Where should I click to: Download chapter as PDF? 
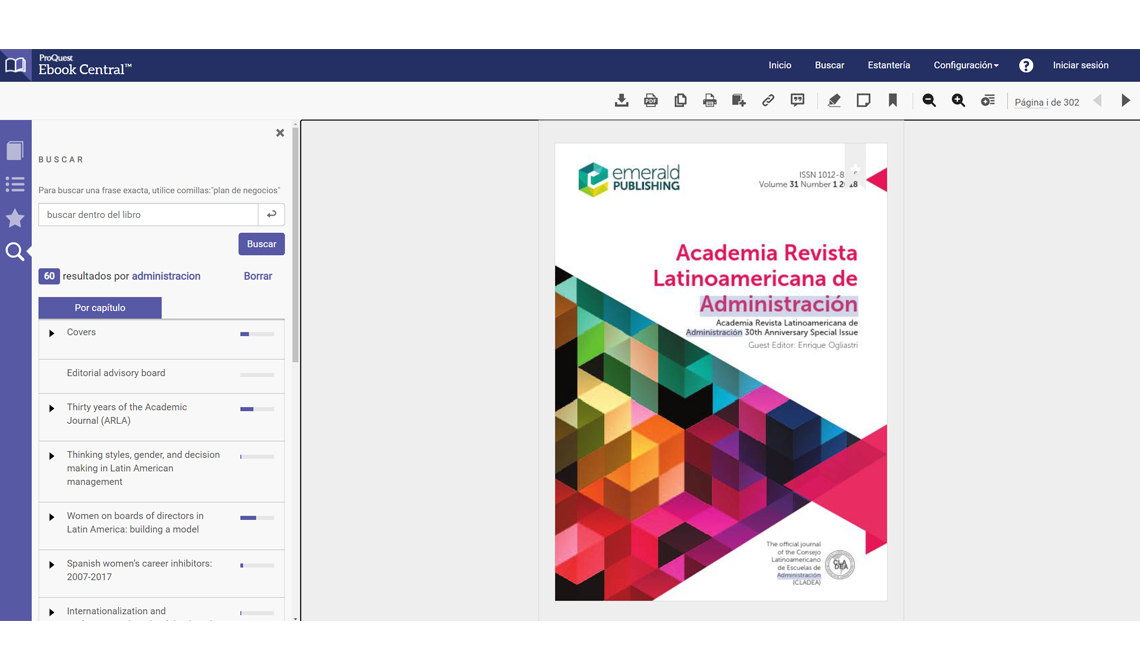tap(651, 101)
